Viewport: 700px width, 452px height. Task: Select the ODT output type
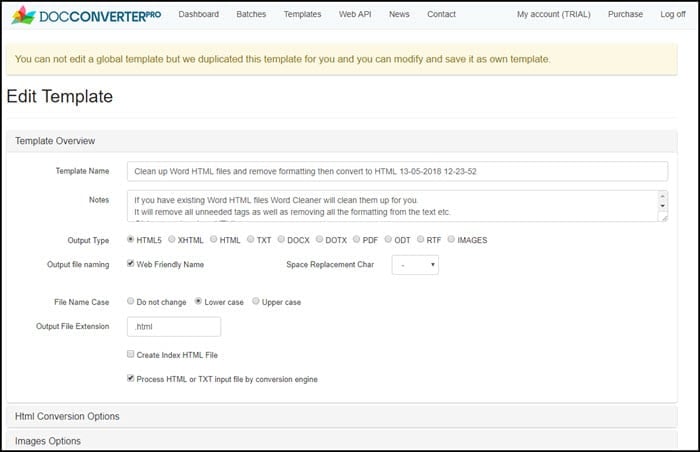[x=388, y=239]
